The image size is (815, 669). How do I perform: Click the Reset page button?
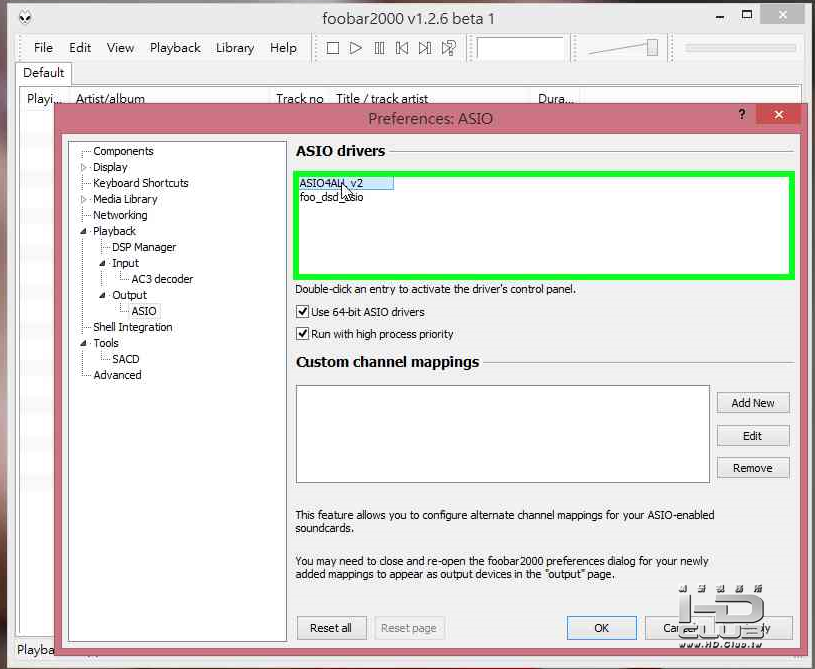(409, 628)
